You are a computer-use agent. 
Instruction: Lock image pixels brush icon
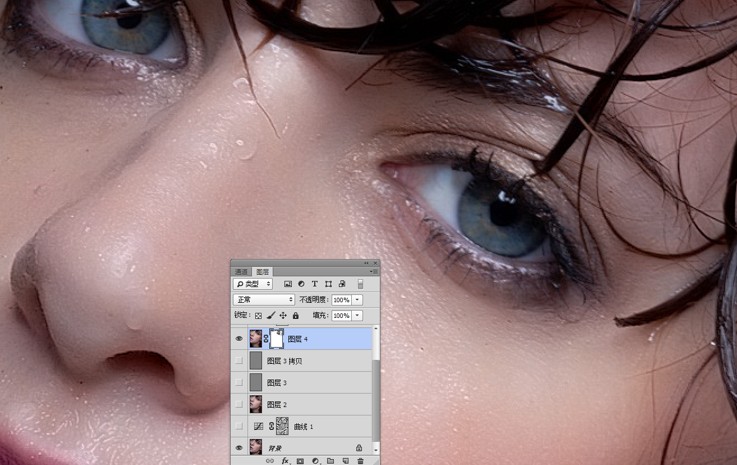[x=271, y=315]
